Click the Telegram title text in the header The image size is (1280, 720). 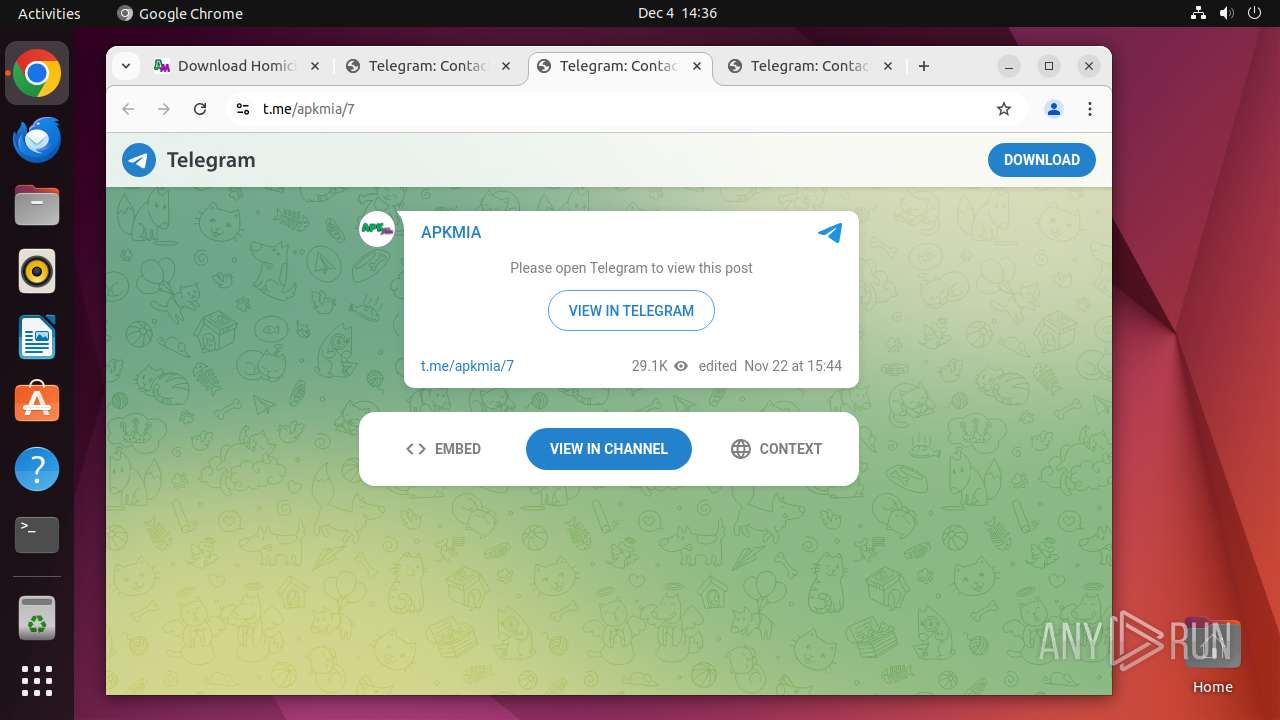211,160
